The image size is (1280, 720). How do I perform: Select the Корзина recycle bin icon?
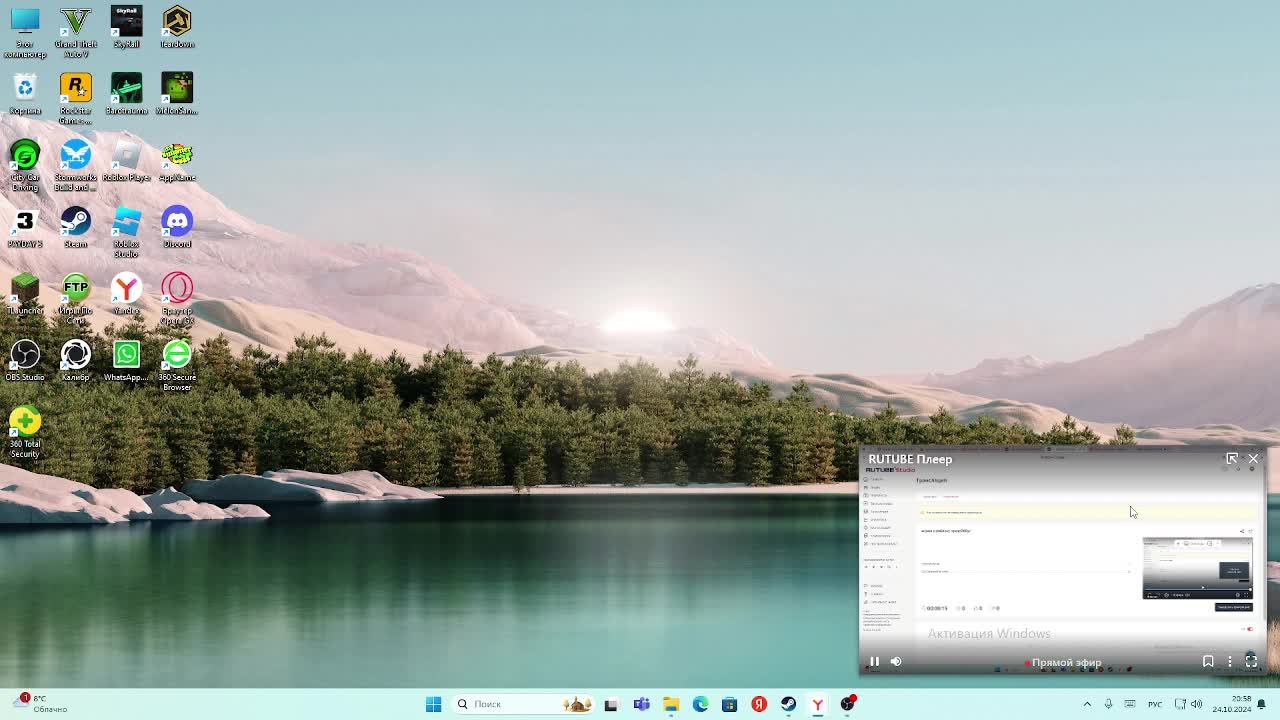click(x=25, y=94)
